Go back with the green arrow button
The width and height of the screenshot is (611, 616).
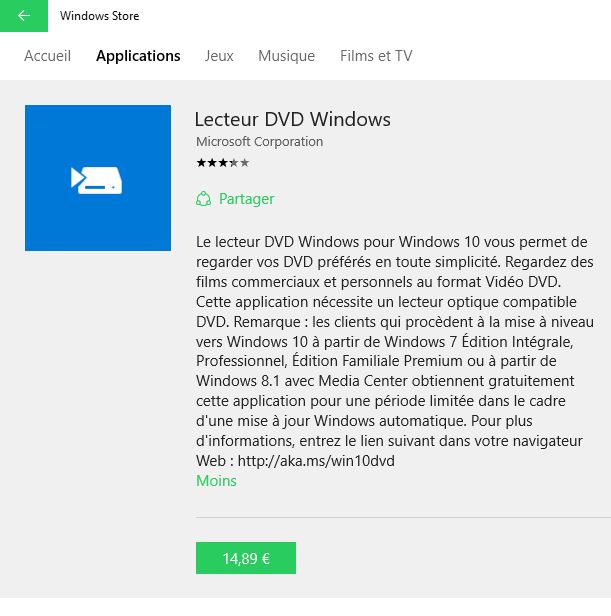pos(24,16)
